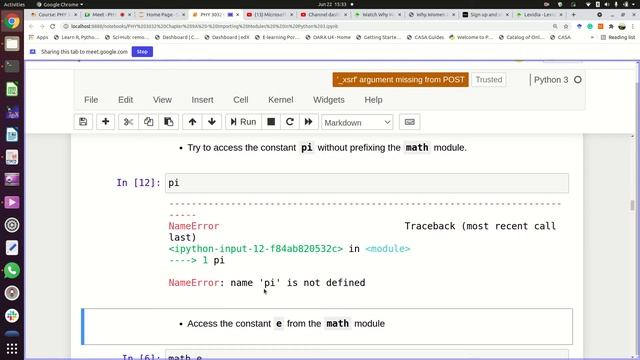Go back in Chrome
Screen dimensions: 640x360
tap(31, 26)
